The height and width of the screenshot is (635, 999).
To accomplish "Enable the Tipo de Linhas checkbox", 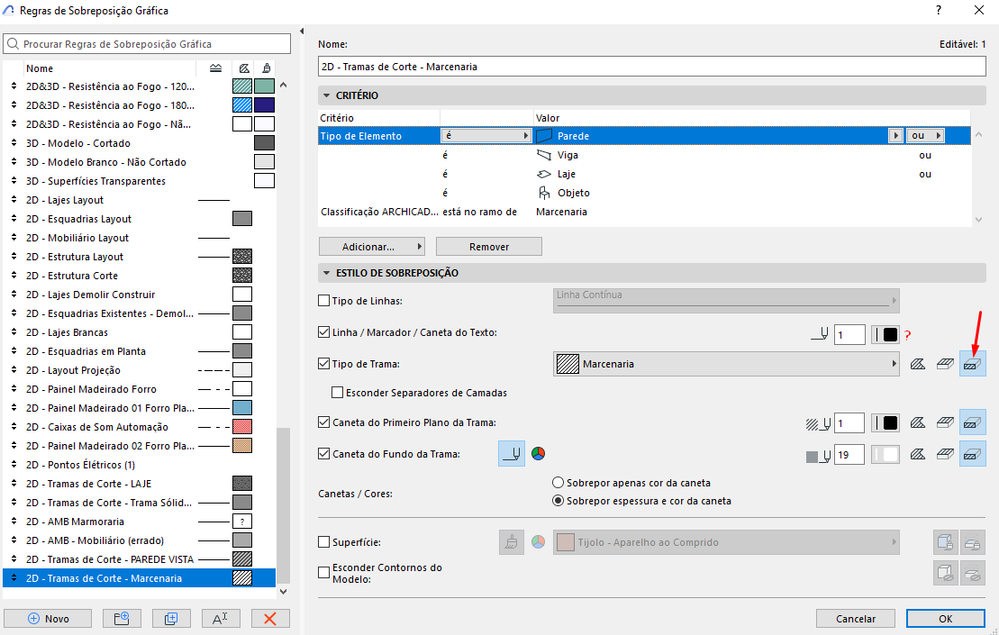I will pyautogui.click(x=324, y=301).
